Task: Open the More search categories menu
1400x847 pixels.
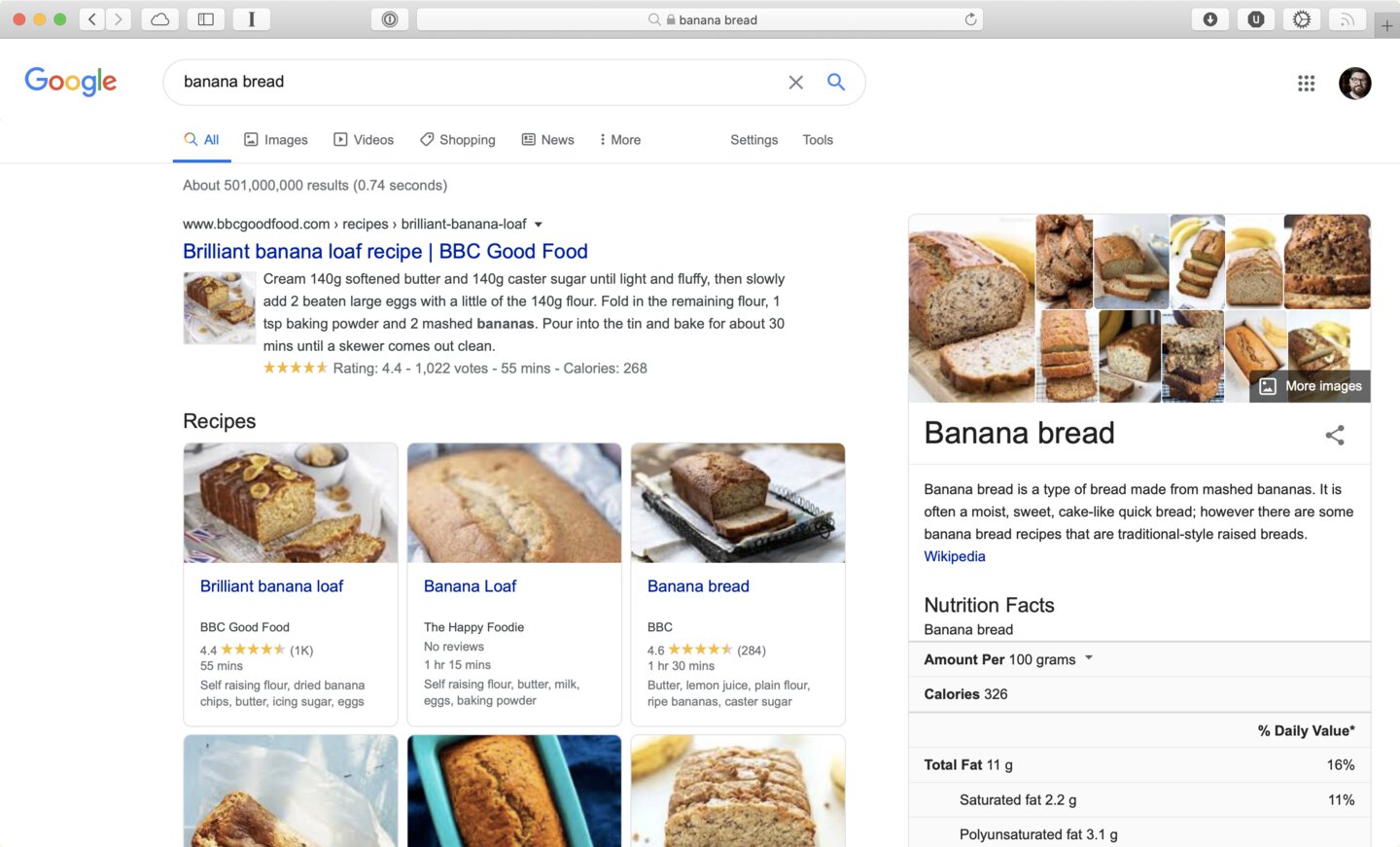Action: click(620, 140)
